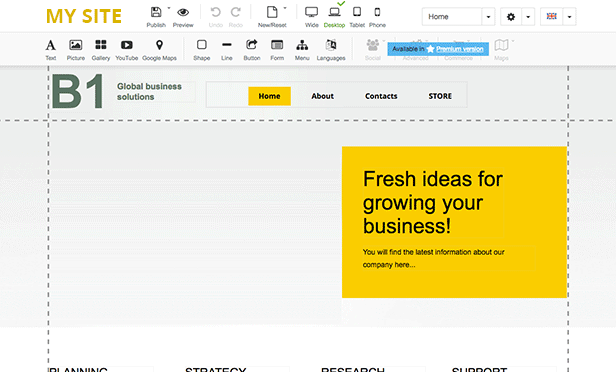Open the Premium version link
The width and height of the screenshot is (616, 372).
click(460, 49)
